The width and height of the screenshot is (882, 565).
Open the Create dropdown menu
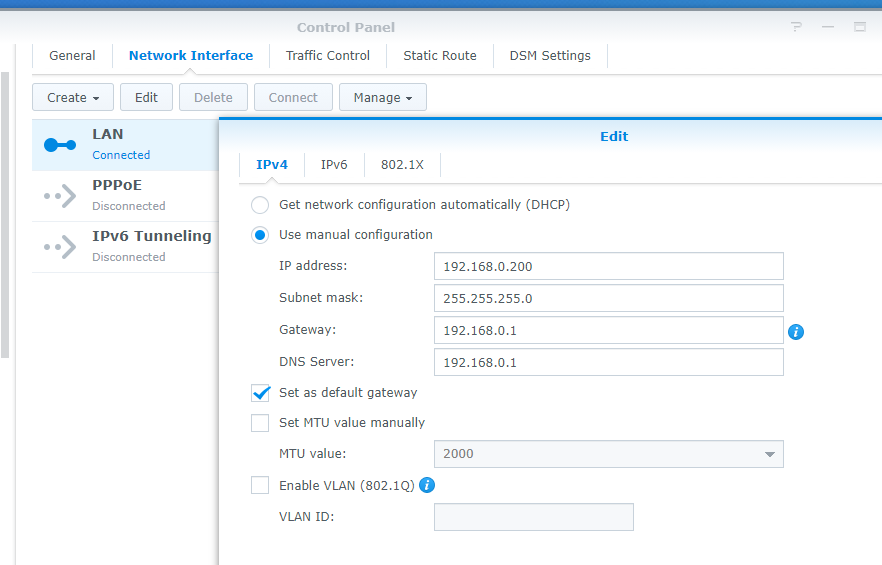click(72, 97)
